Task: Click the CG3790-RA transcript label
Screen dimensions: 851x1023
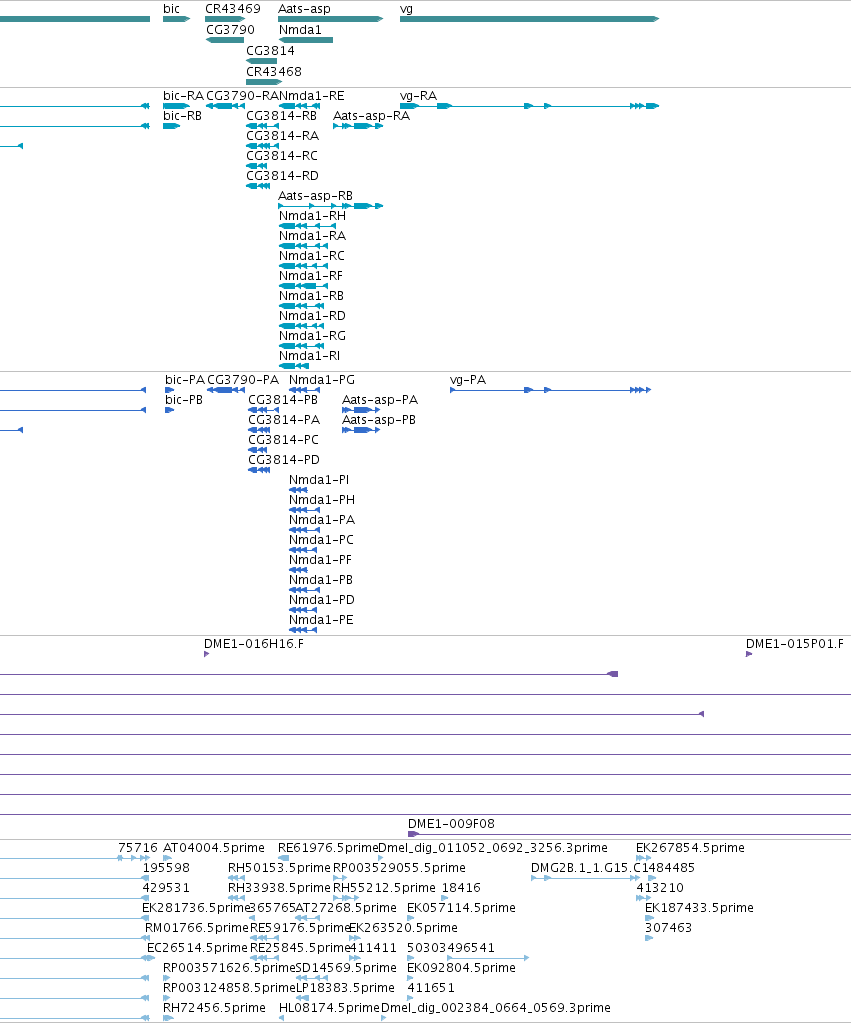Action: point(242,96)
